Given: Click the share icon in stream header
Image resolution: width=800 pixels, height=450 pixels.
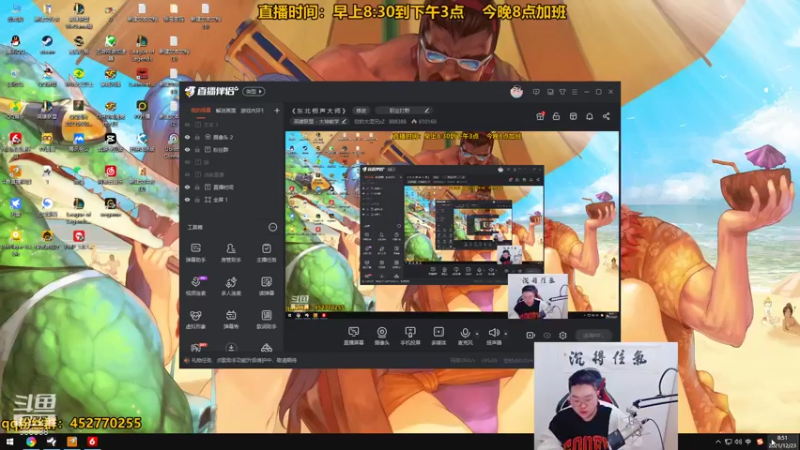Looking at the screenshot, I should pyautogui.click(x=606, y=116).
